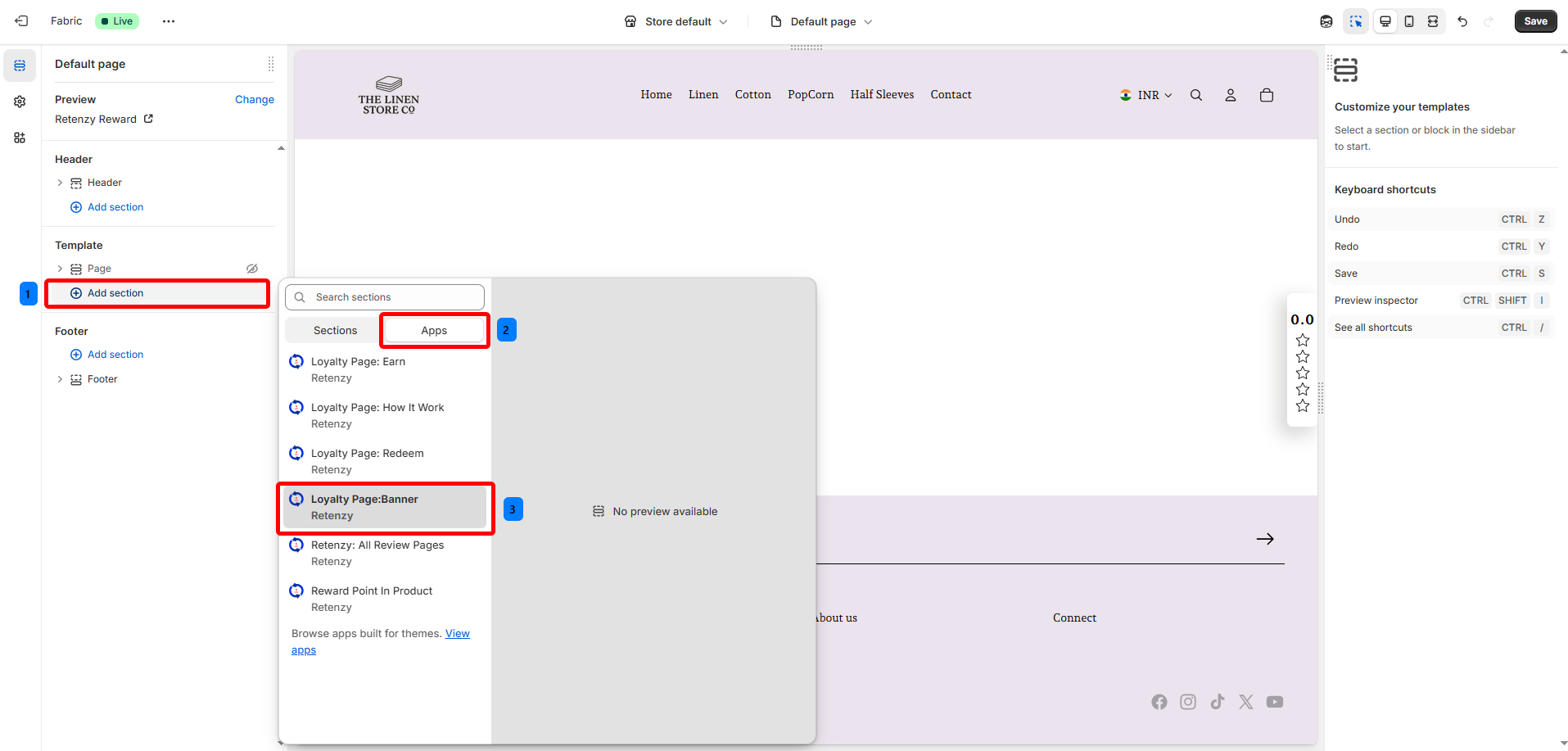Screen dimensions: 1568x751
Task: Click the Save button
Action: pos(1535,21)
